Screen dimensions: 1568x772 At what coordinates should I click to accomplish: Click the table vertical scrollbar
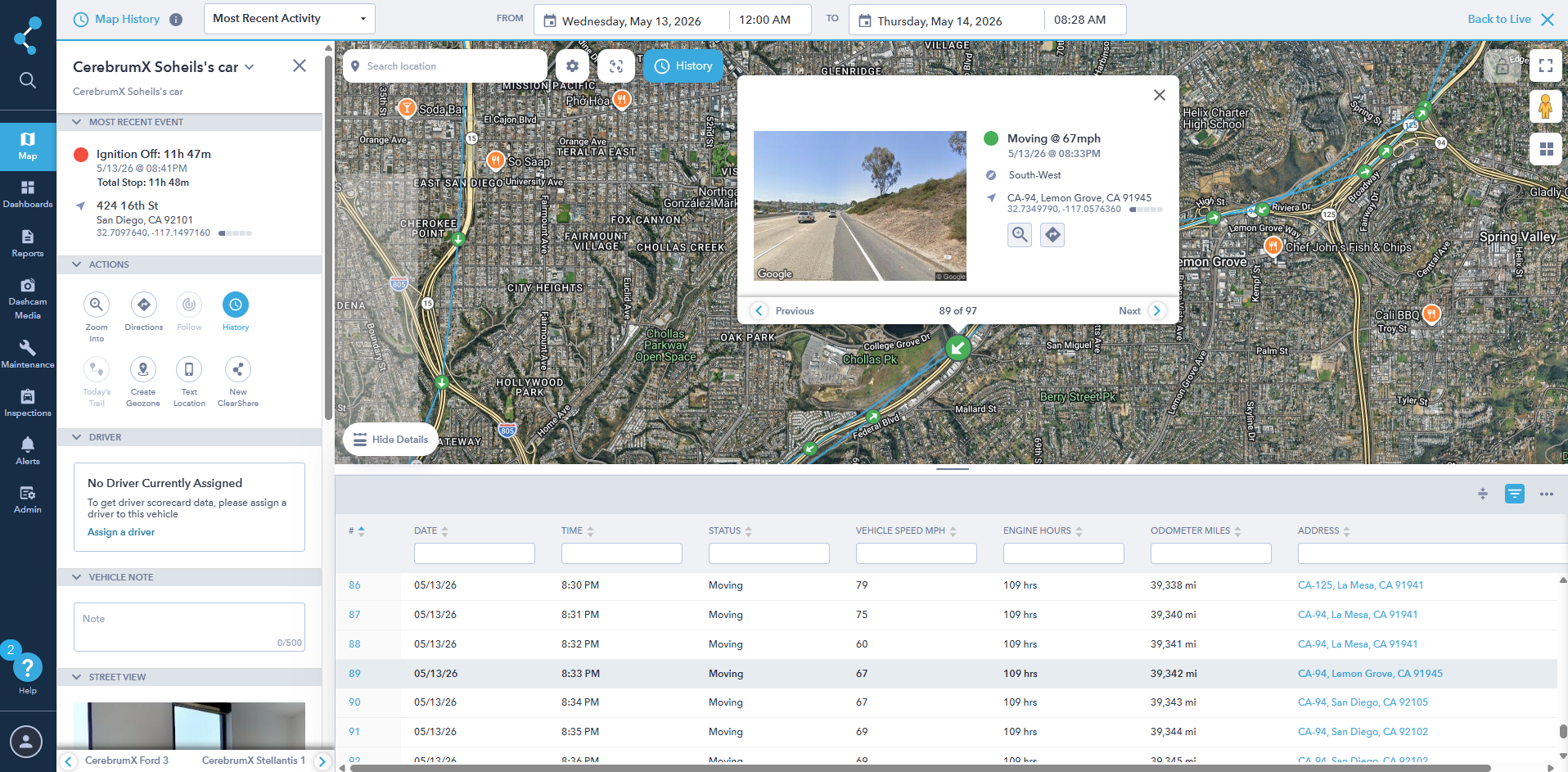click(x=1563, y=730)
